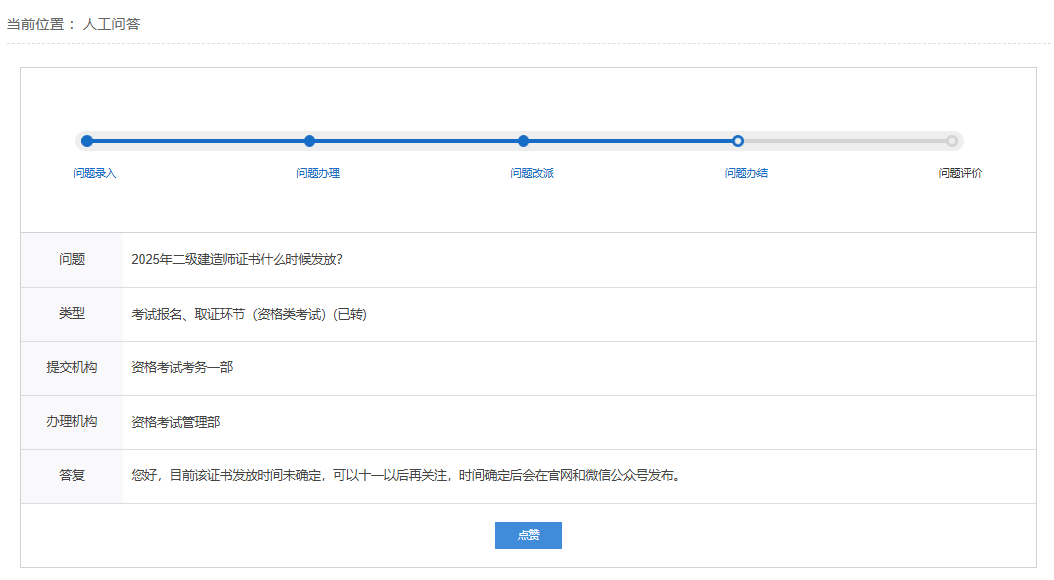Click the 办理机构 value 资格考试管理部

[x=176, y=422]
